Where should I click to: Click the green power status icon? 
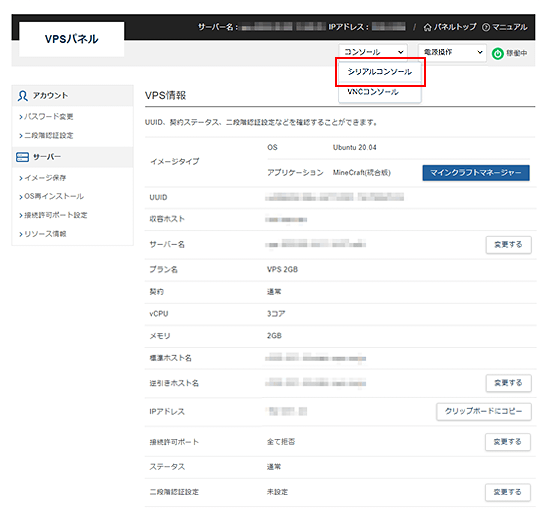click(497, 54)
